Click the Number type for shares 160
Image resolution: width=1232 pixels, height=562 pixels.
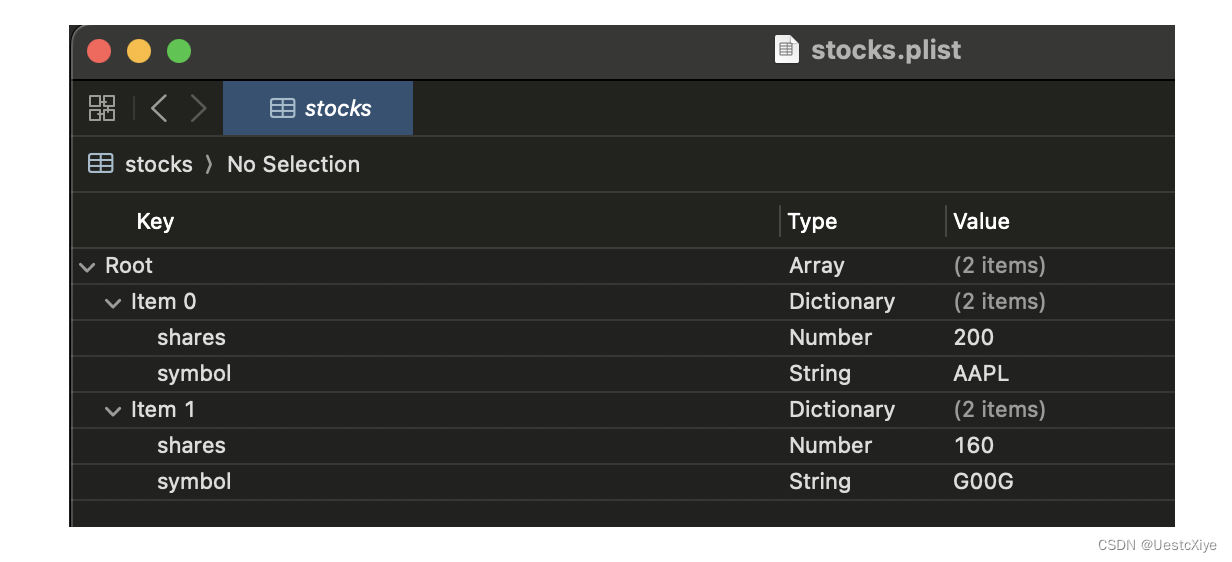[x=830, y=445]
